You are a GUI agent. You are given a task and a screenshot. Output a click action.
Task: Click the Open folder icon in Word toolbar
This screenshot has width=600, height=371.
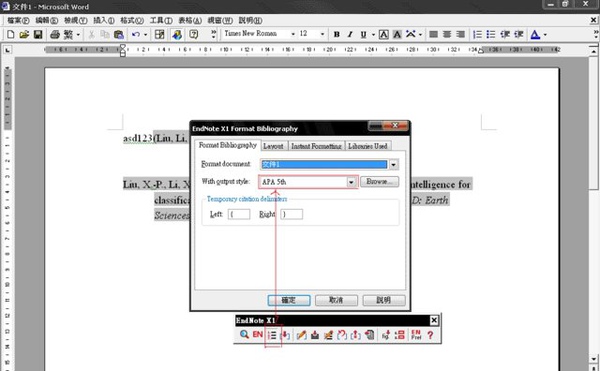(24, 34)
